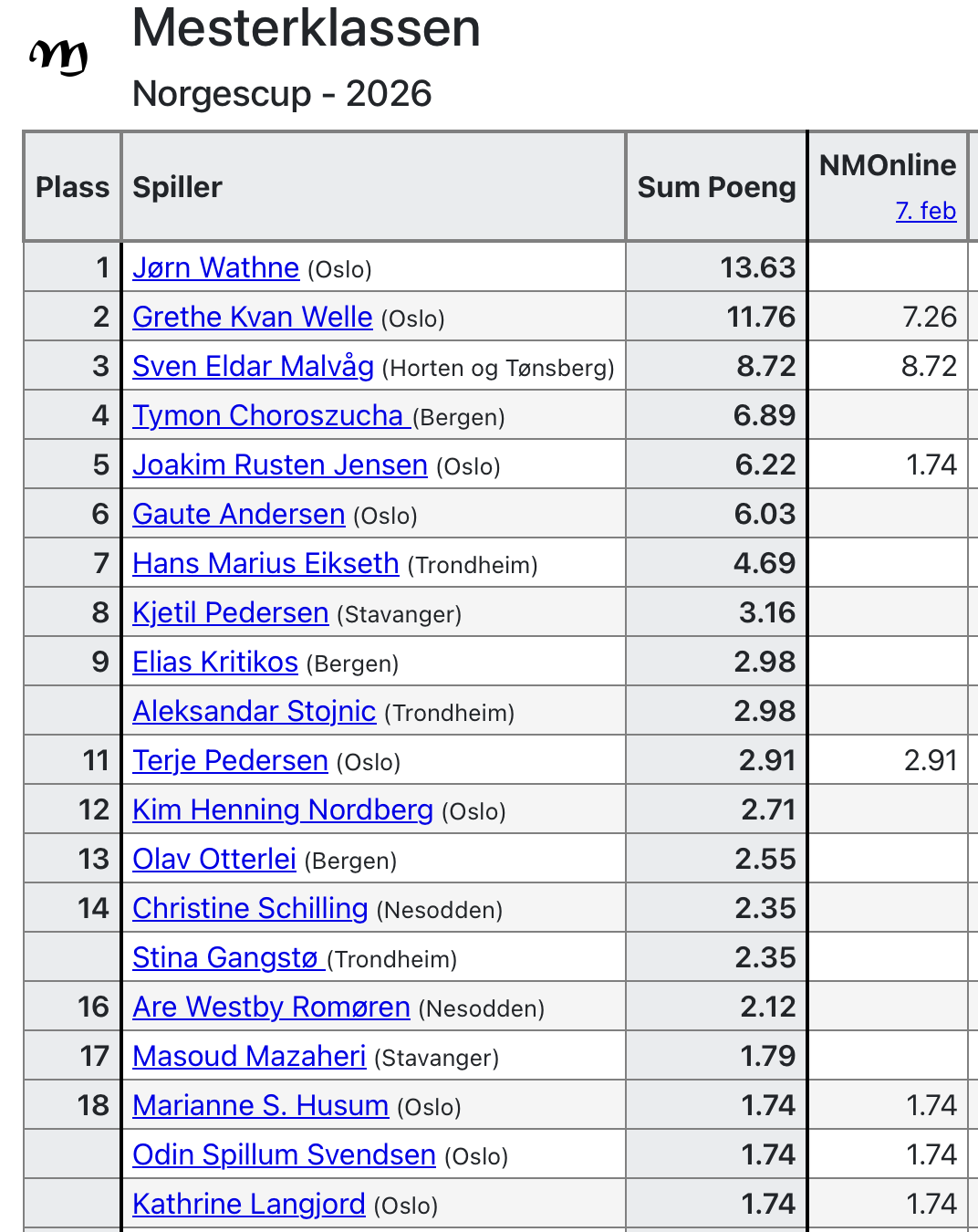978x1232 pixels.
Task: Open the 7. feb NMOnline link
Action: coord(925,211)
